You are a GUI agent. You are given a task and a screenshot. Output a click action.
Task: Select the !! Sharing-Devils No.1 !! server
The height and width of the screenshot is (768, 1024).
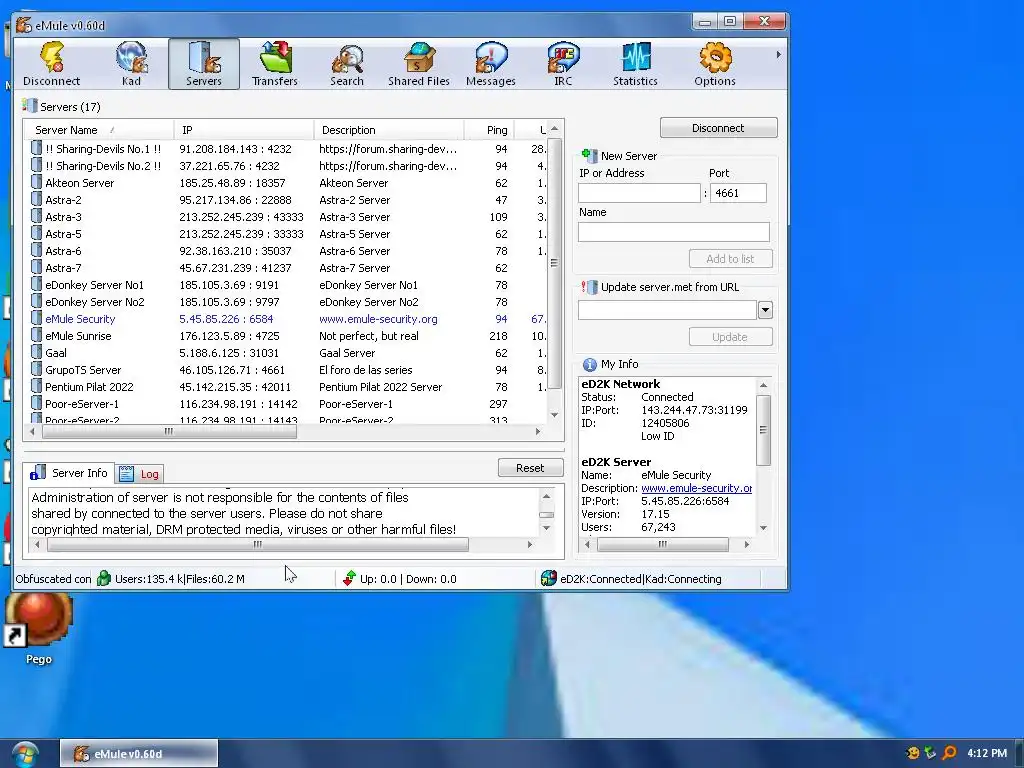coord(287,149)
